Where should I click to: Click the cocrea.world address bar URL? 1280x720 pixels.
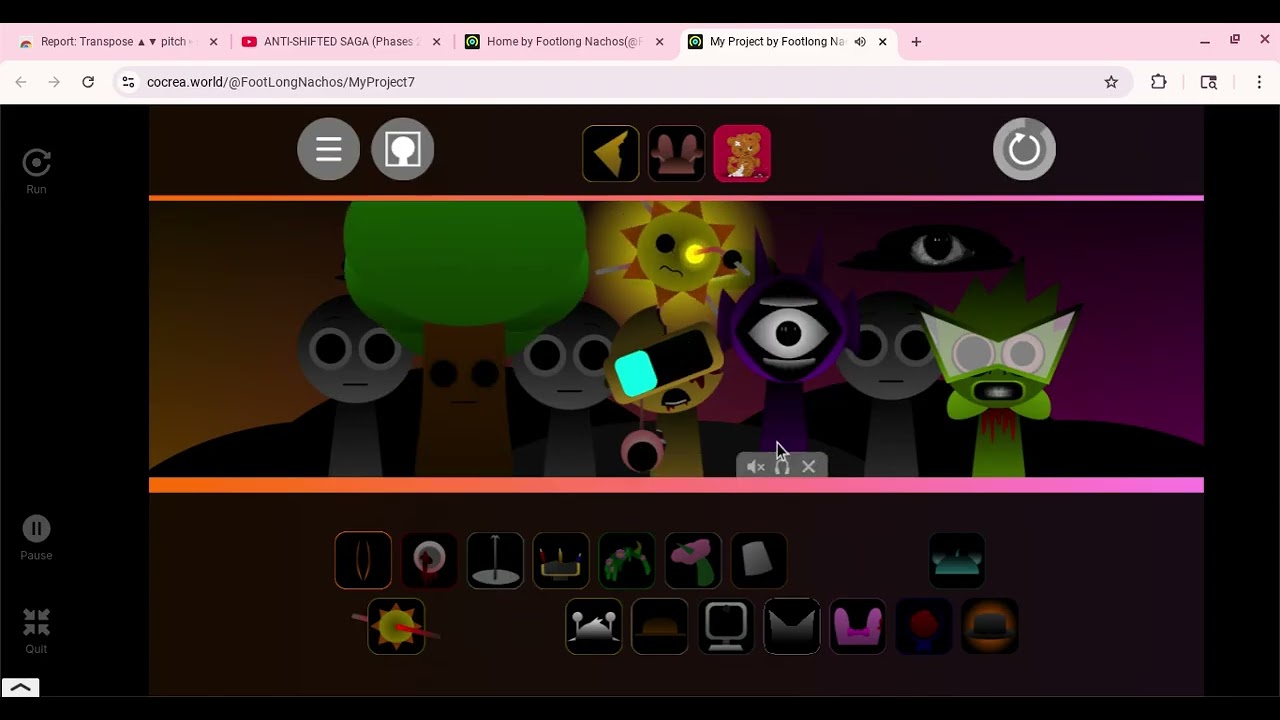point(281,82)
